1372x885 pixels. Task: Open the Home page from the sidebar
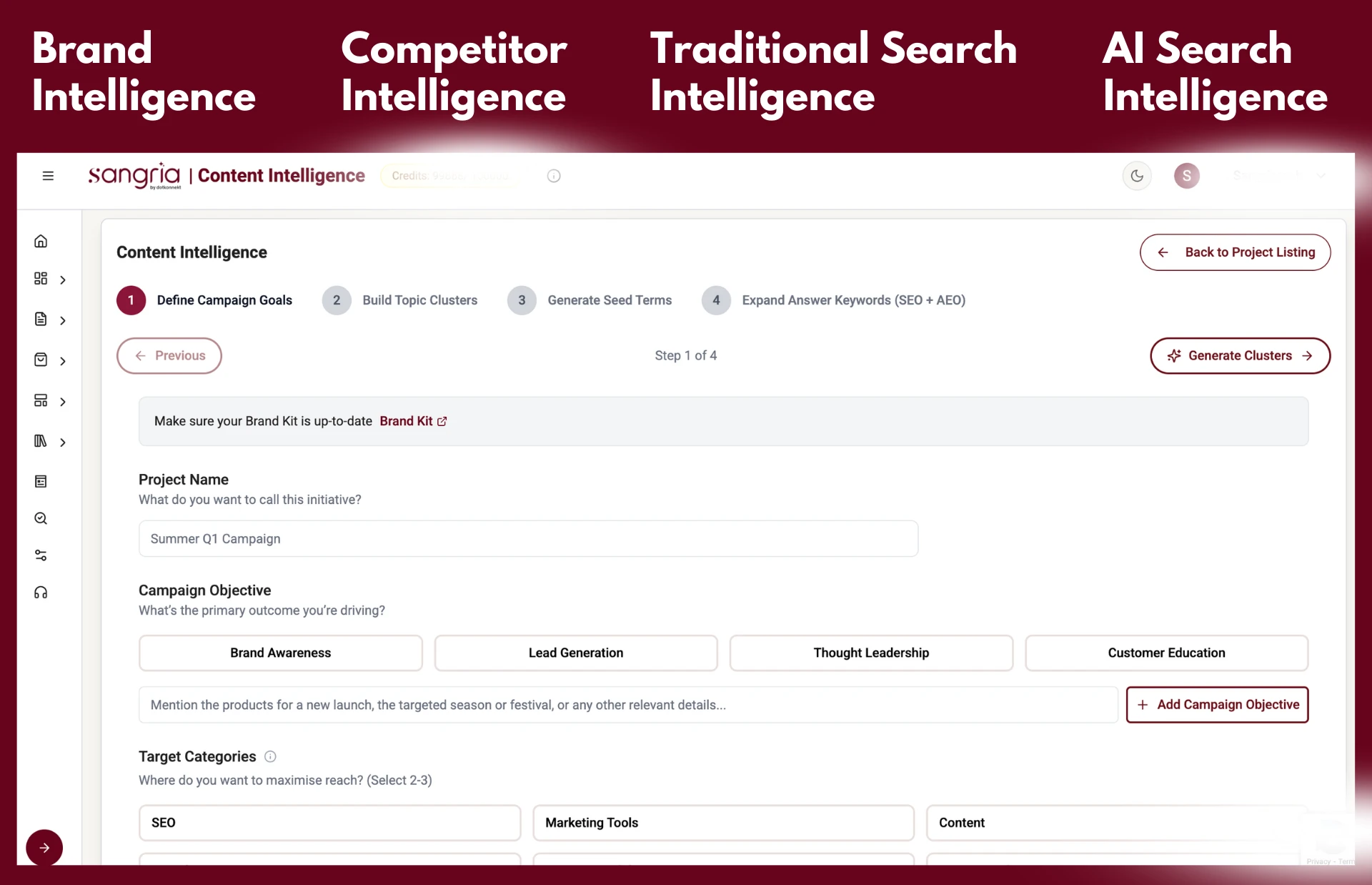pos(41,241)
